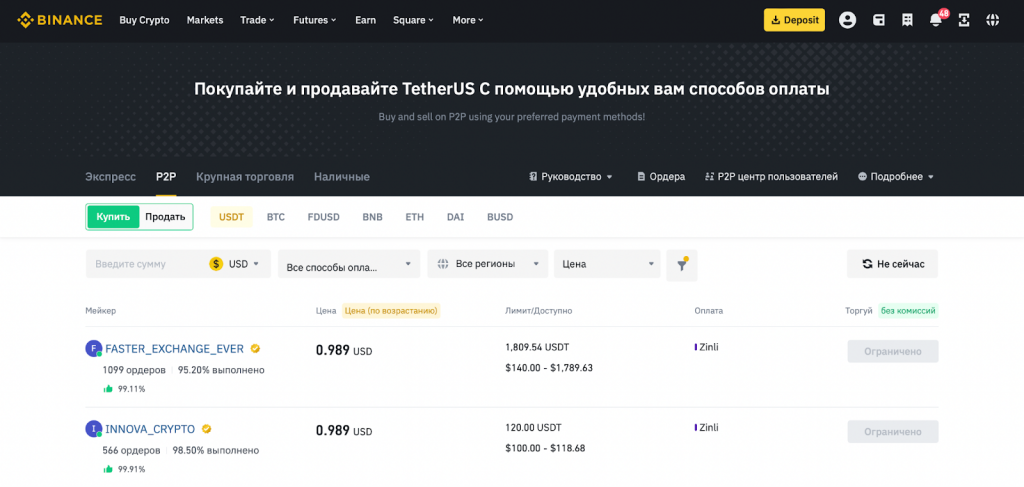The height and width of the screenshot is (487, 1024).
Task: Click Zinli payment in INNOVA_CRYPTO row
Action: pyautogui.click(x=707, y=427)
